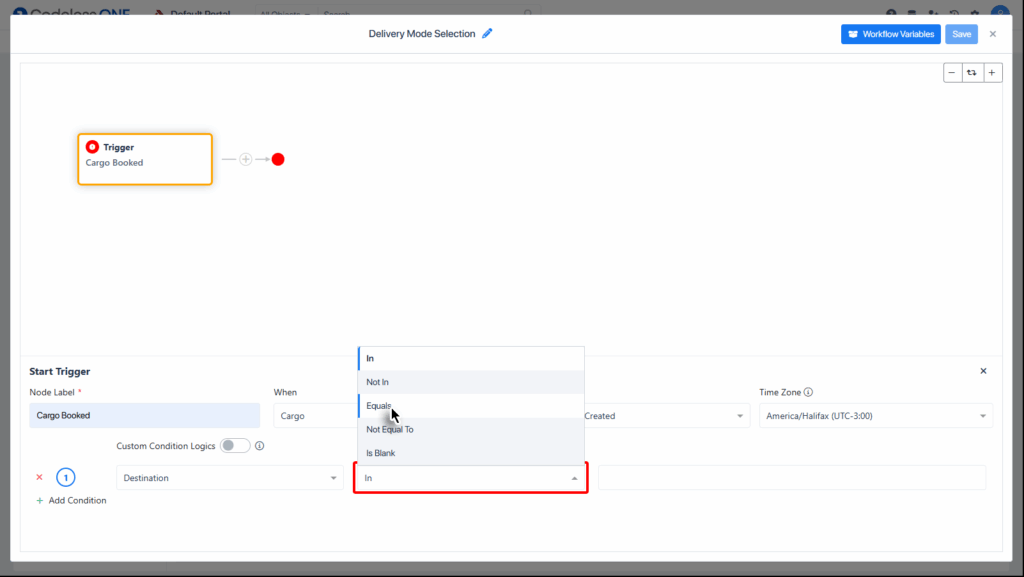
Task: Close the Start Trigger panel
Action: (x=983, y=371)
